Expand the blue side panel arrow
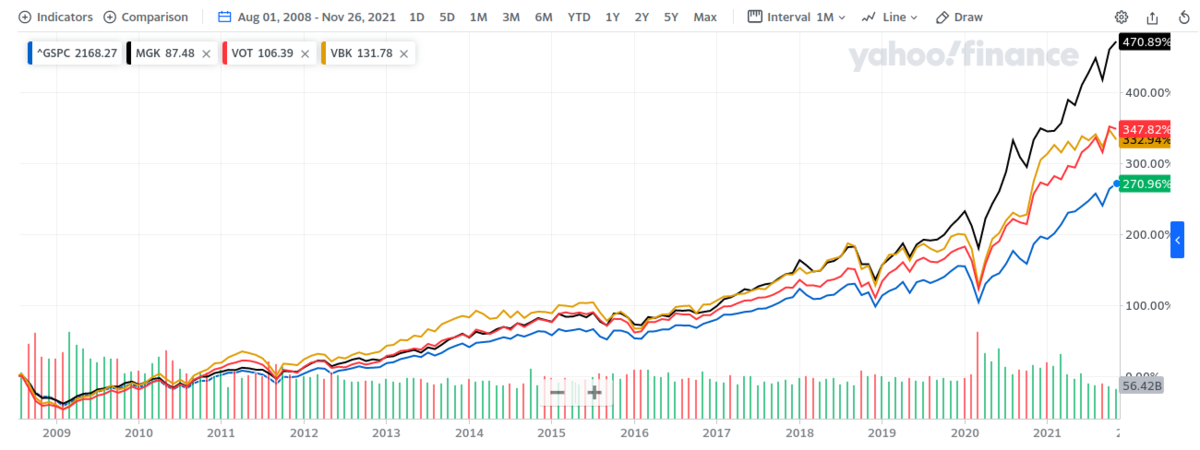 click(x=1177, y=241)
